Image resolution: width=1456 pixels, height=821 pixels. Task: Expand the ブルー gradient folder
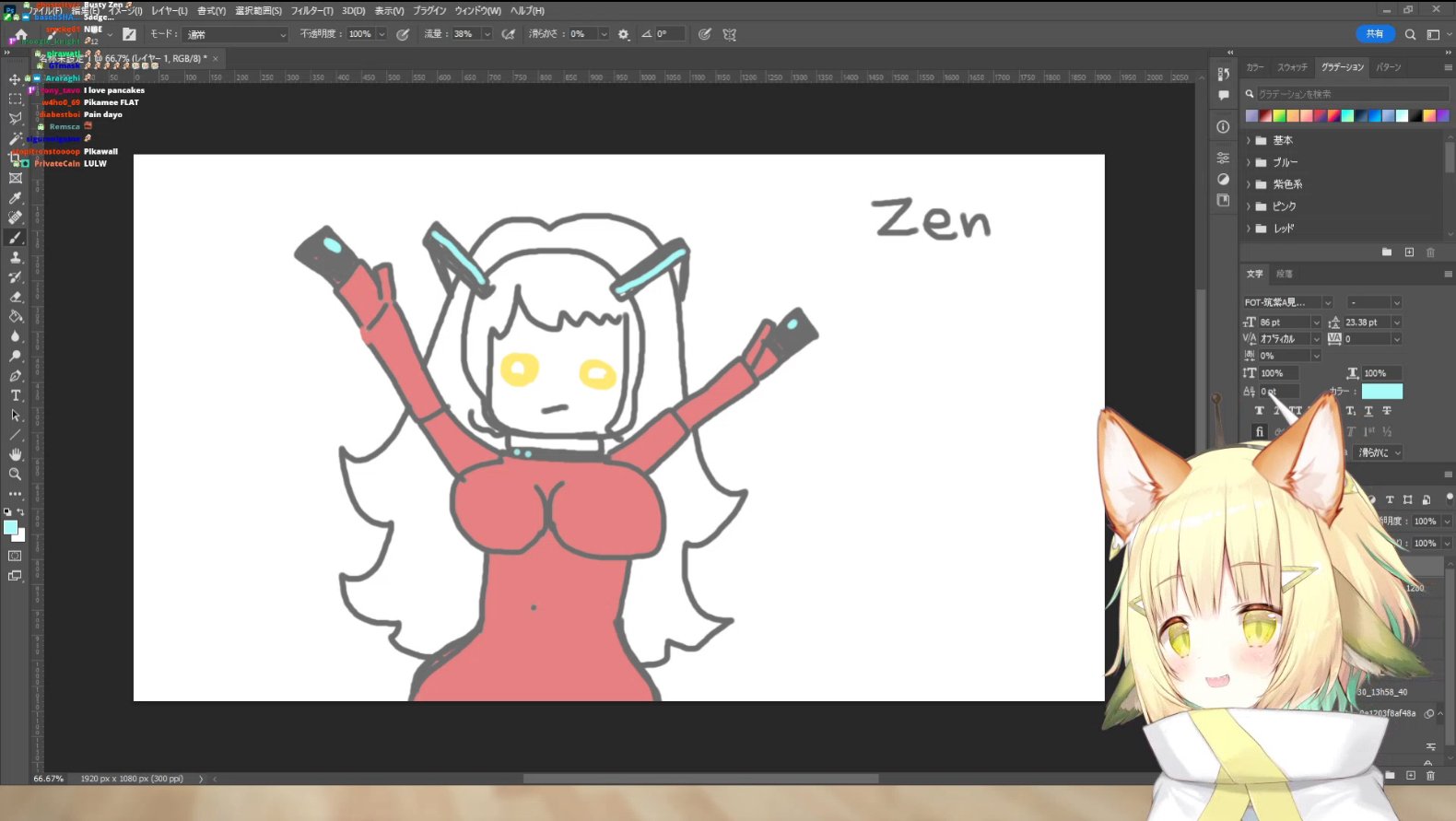1249,162
